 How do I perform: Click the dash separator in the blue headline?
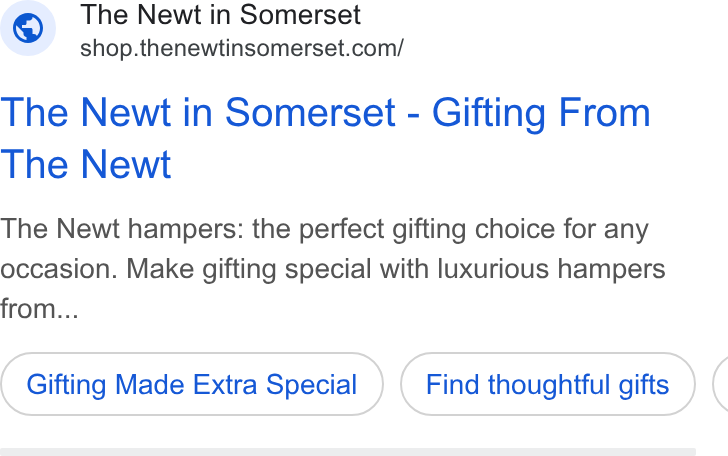tap(414, 114)
